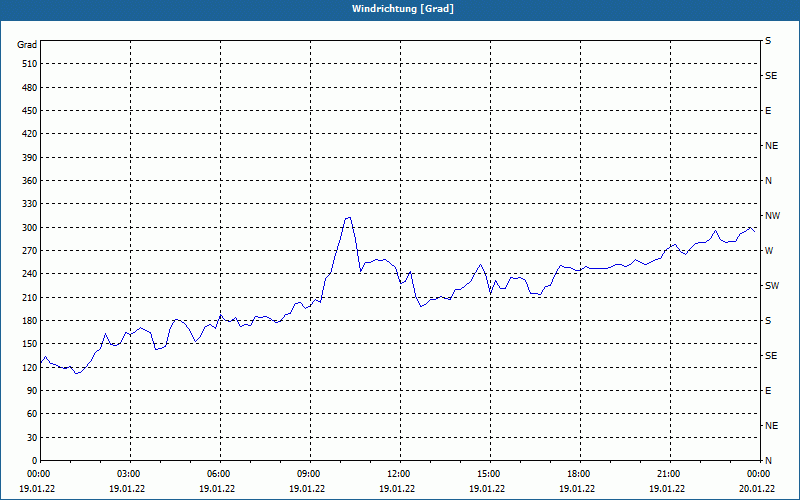Click the Grad unit label on y-axis
This screenshot has height=500, width=800.
[x=27, y=45]
